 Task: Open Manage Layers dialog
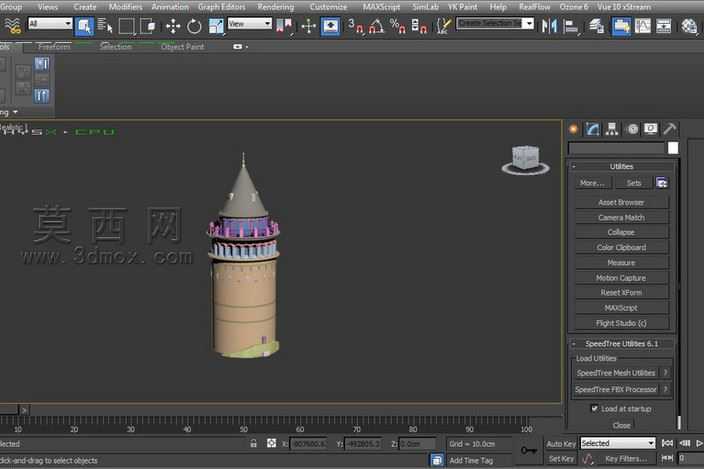point(596,26)
